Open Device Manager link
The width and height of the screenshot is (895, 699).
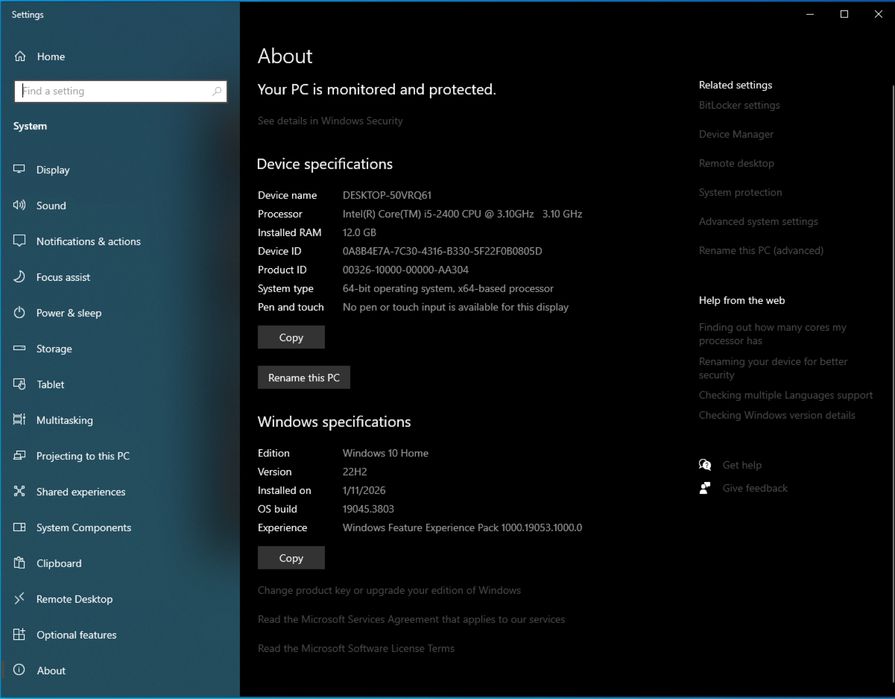736,134
